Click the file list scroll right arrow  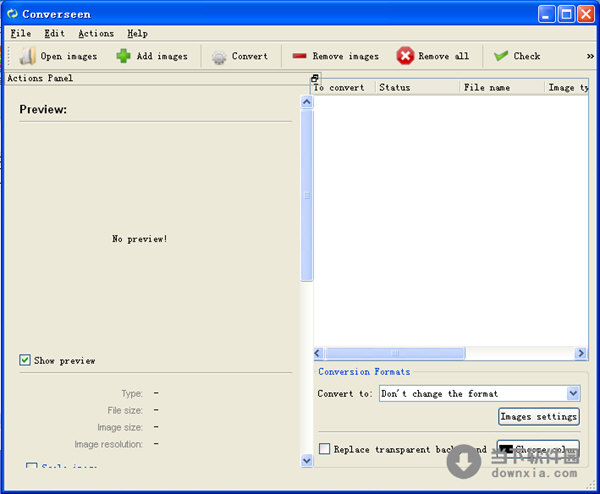coord(580,353)
